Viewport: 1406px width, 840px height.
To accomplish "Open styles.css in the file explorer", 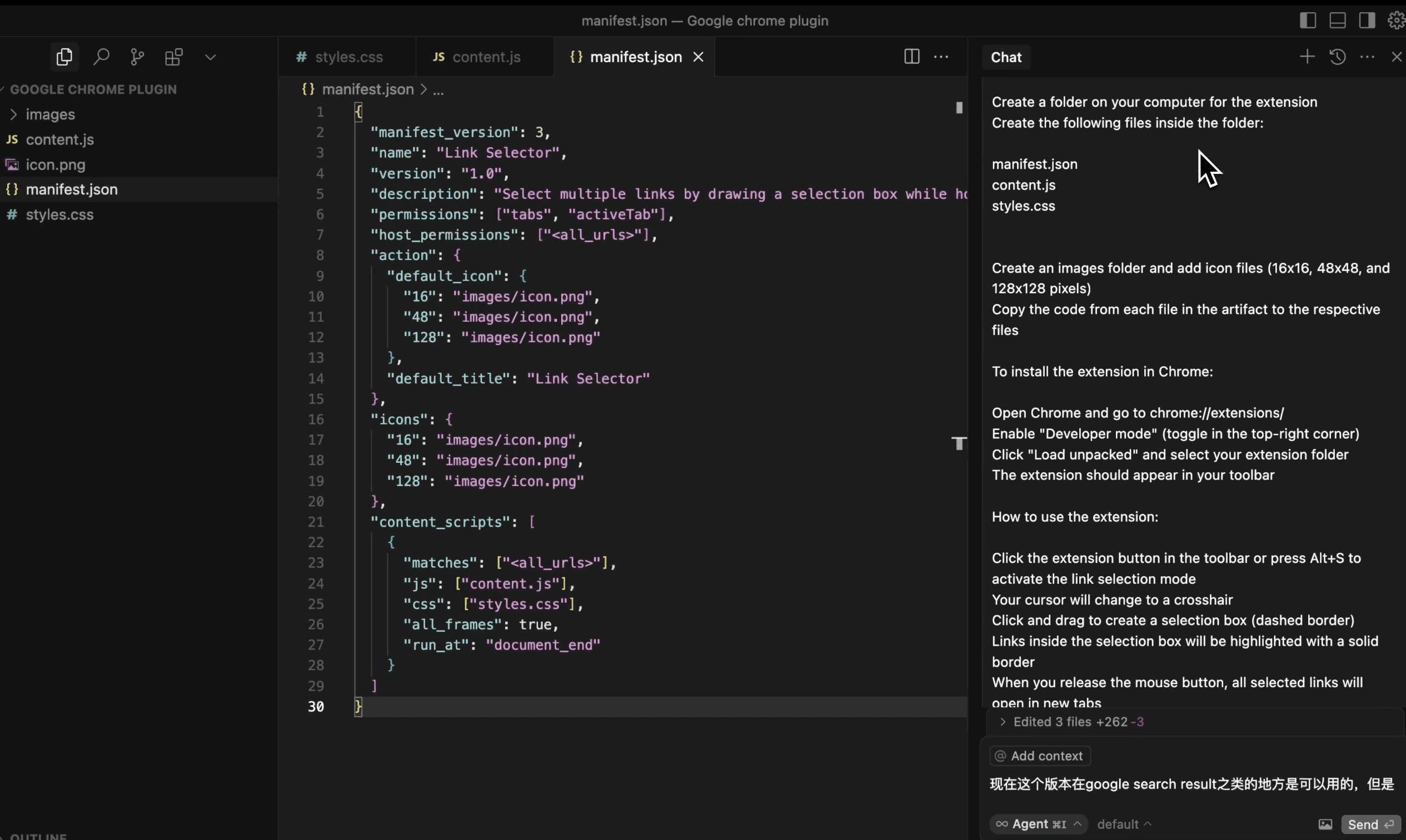I will (139, 214).
